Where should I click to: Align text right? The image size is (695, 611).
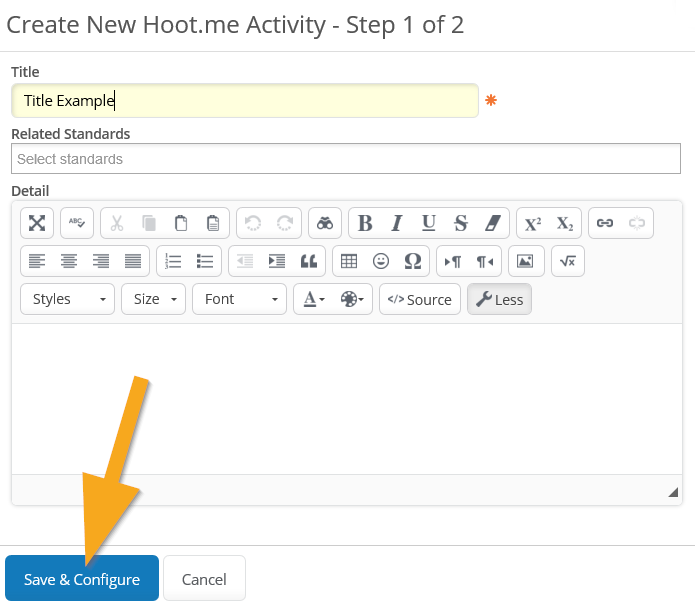101,261
